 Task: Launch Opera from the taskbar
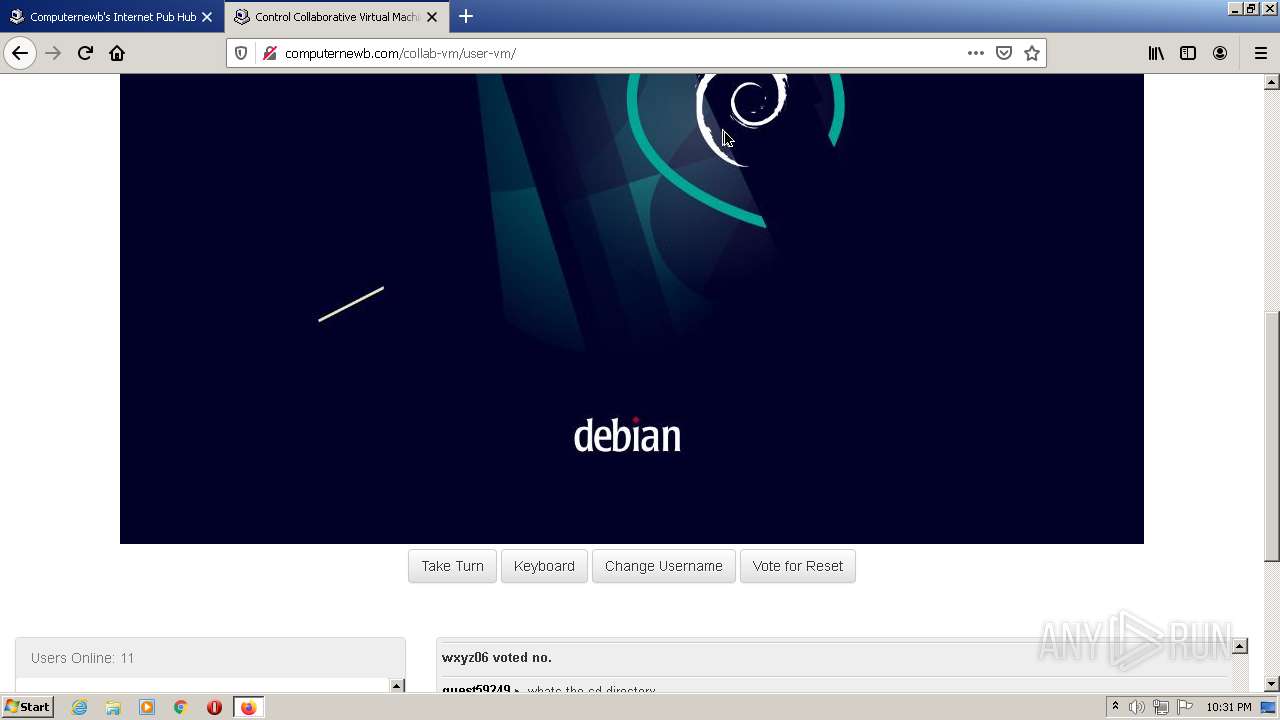[214, 707]
